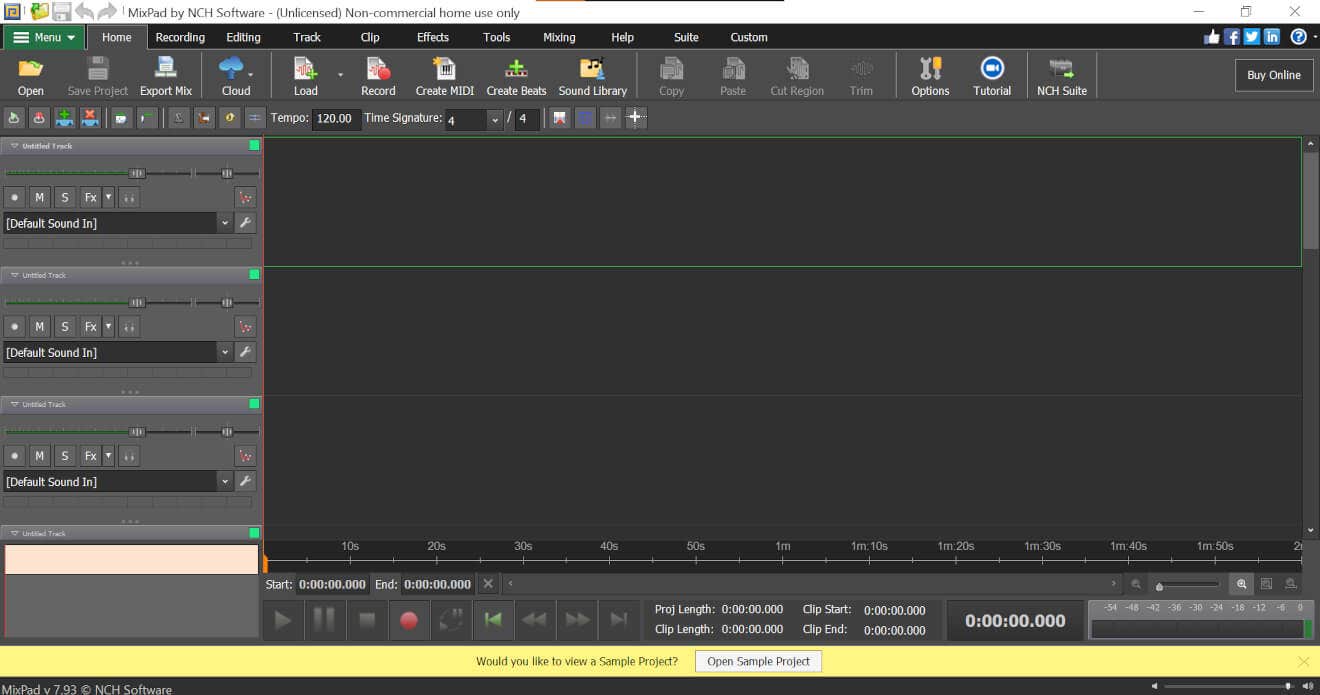
Task: Open the Sound Library
Action: [x=592, y=76]
